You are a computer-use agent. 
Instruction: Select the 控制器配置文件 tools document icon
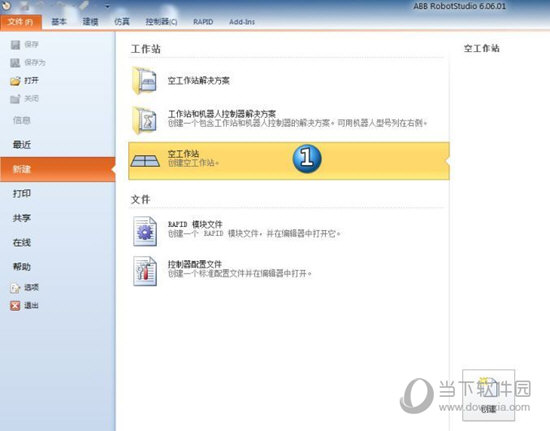145,271
